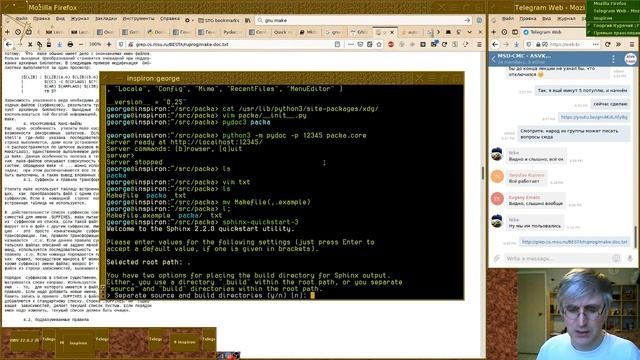Open the gear settings dropdown in menu bar

coord(189,20)
